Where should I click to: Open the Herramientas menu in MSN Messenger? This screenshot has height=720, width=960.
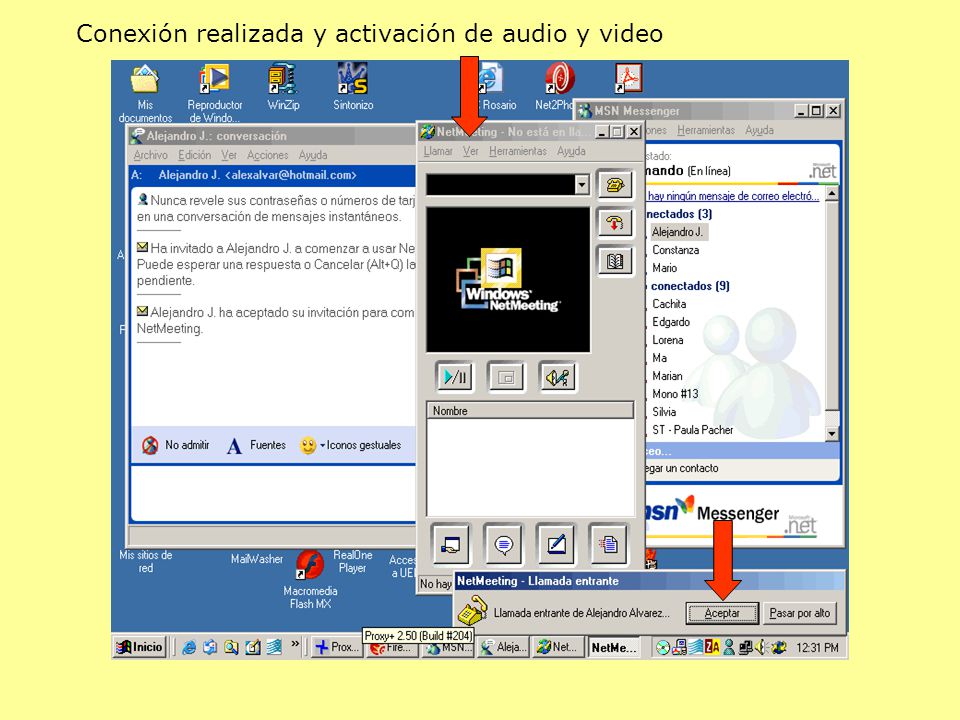pos(705,130)
